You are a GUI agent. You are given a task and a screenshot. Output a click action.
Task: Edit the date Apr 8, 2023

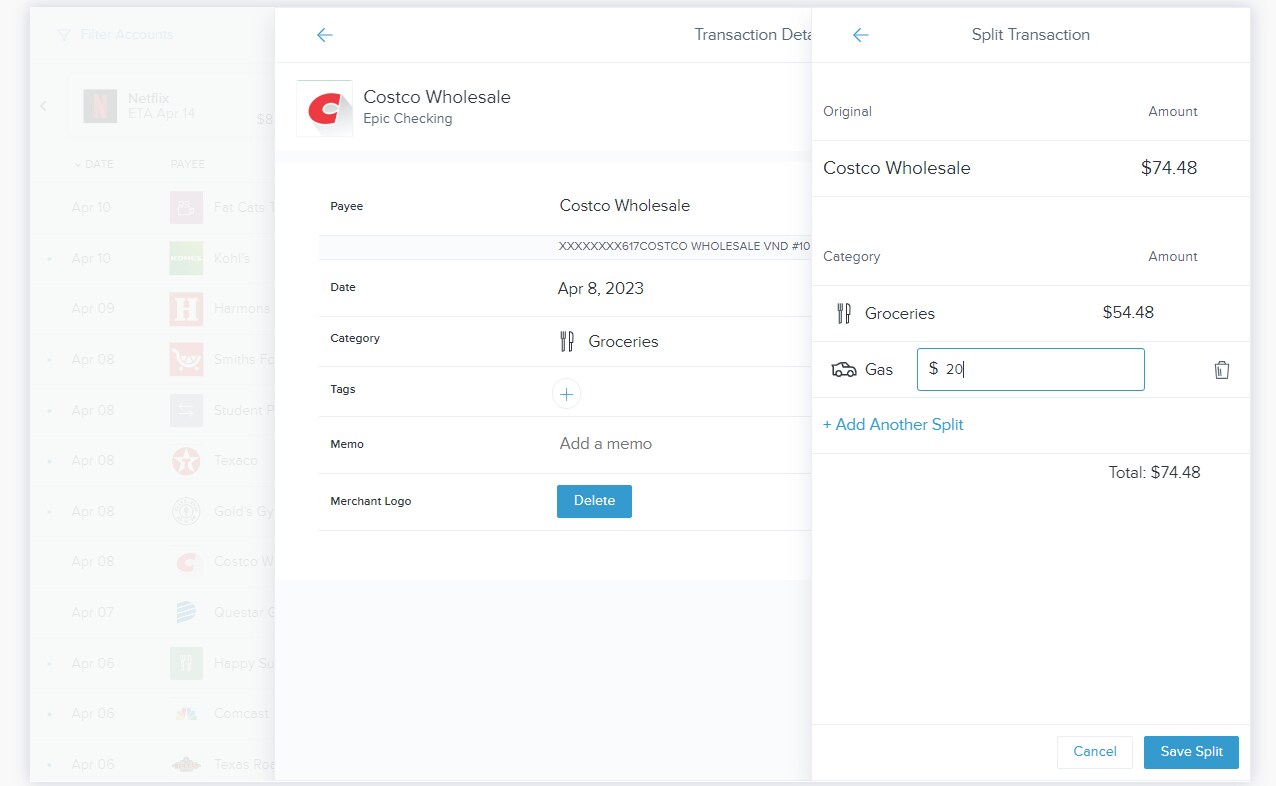[601, 289]
